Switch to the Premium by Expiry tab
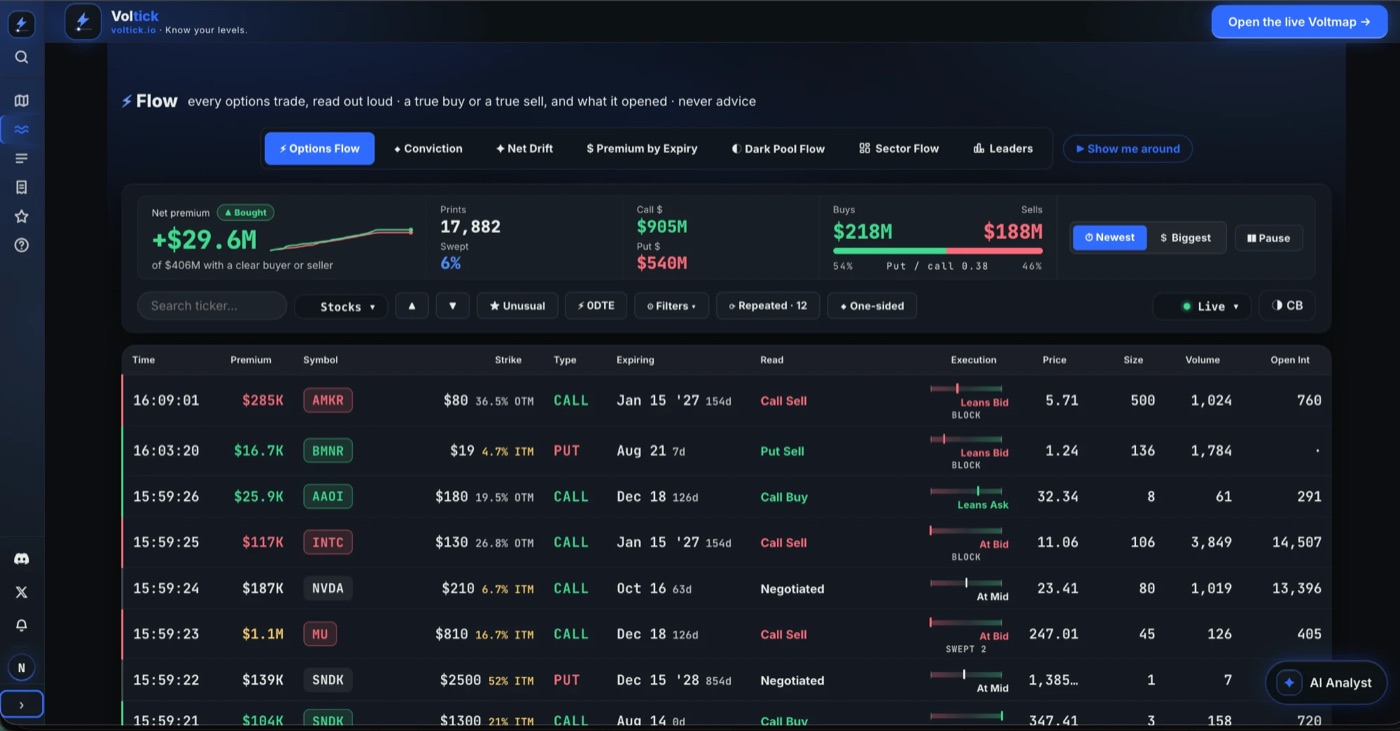The image size is (1400, 731). click(x=641, y=149)
